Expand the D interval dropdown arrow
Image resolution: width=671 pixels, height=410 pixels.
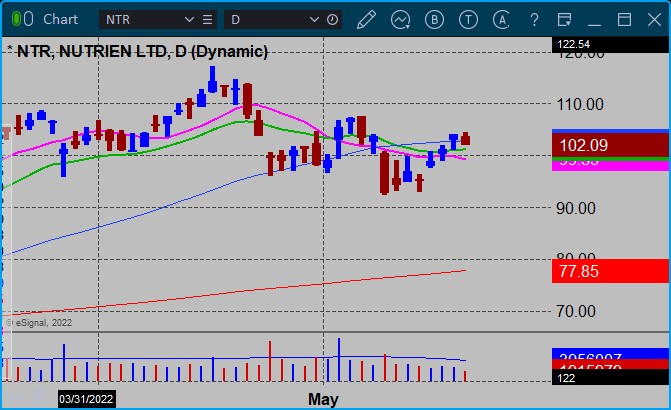pos(314,20)
